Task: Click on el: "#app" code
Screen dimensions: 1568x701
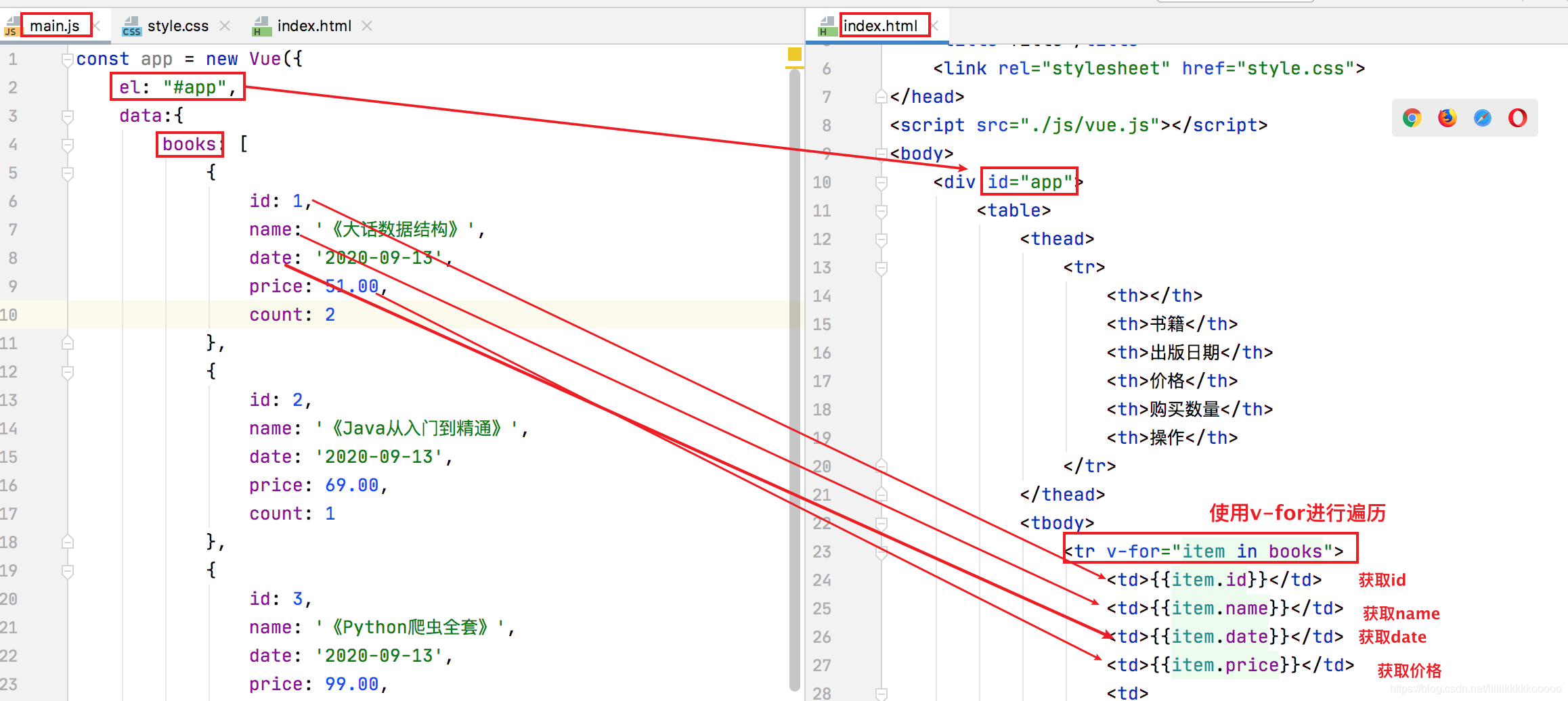Action: pos(177,87)
